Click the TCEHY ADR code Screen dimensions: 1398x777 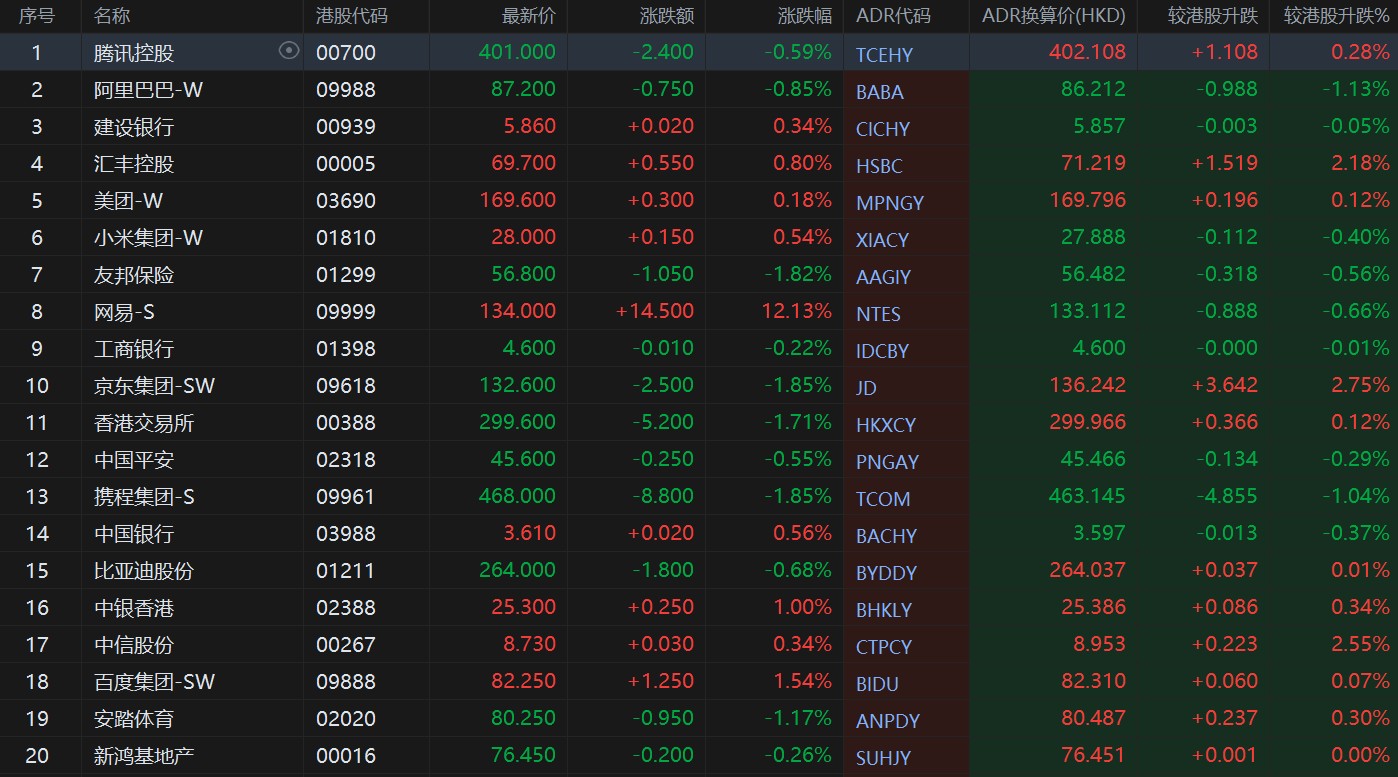[884, 55]
